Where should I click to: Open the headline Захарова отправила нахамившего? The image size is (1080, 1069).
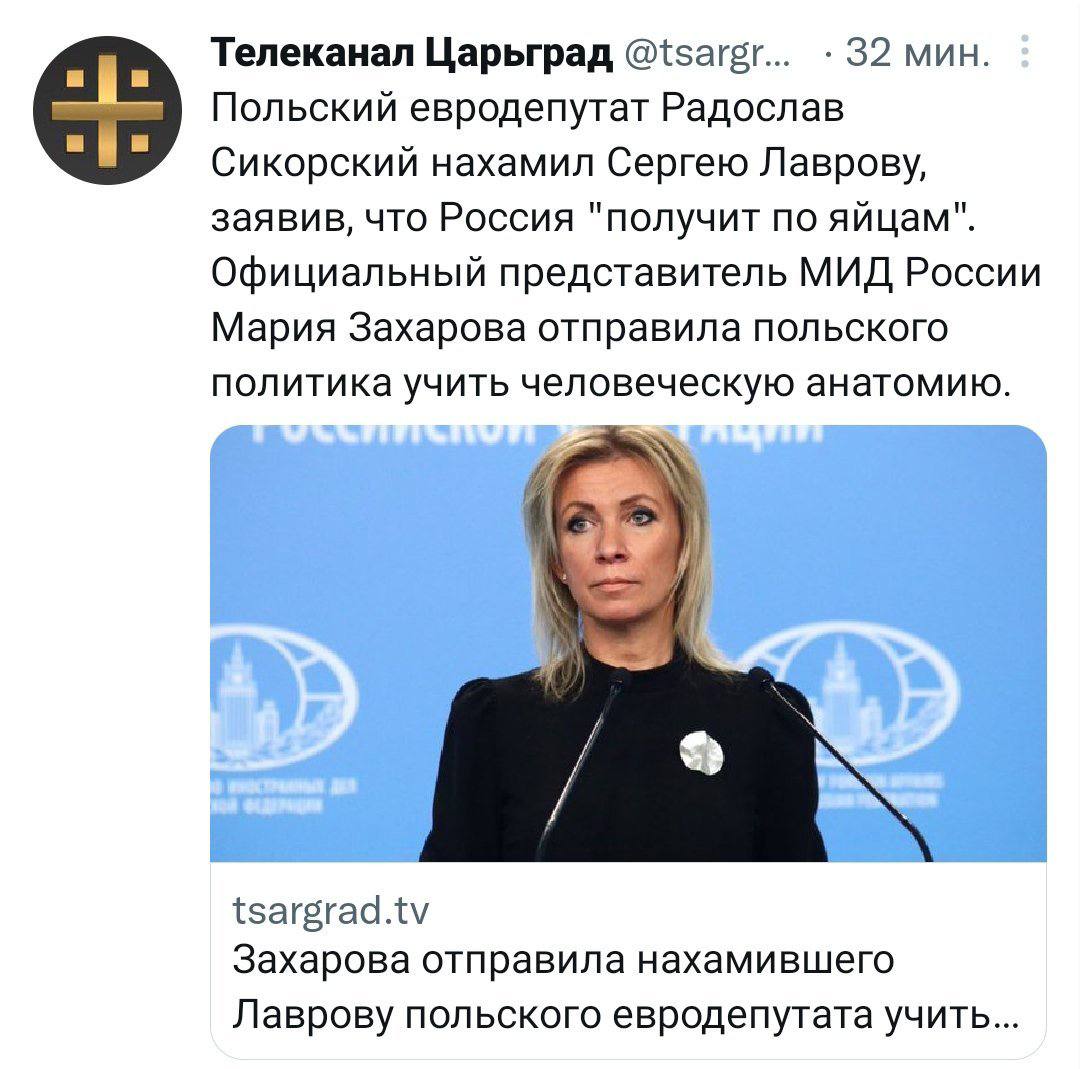563,959
